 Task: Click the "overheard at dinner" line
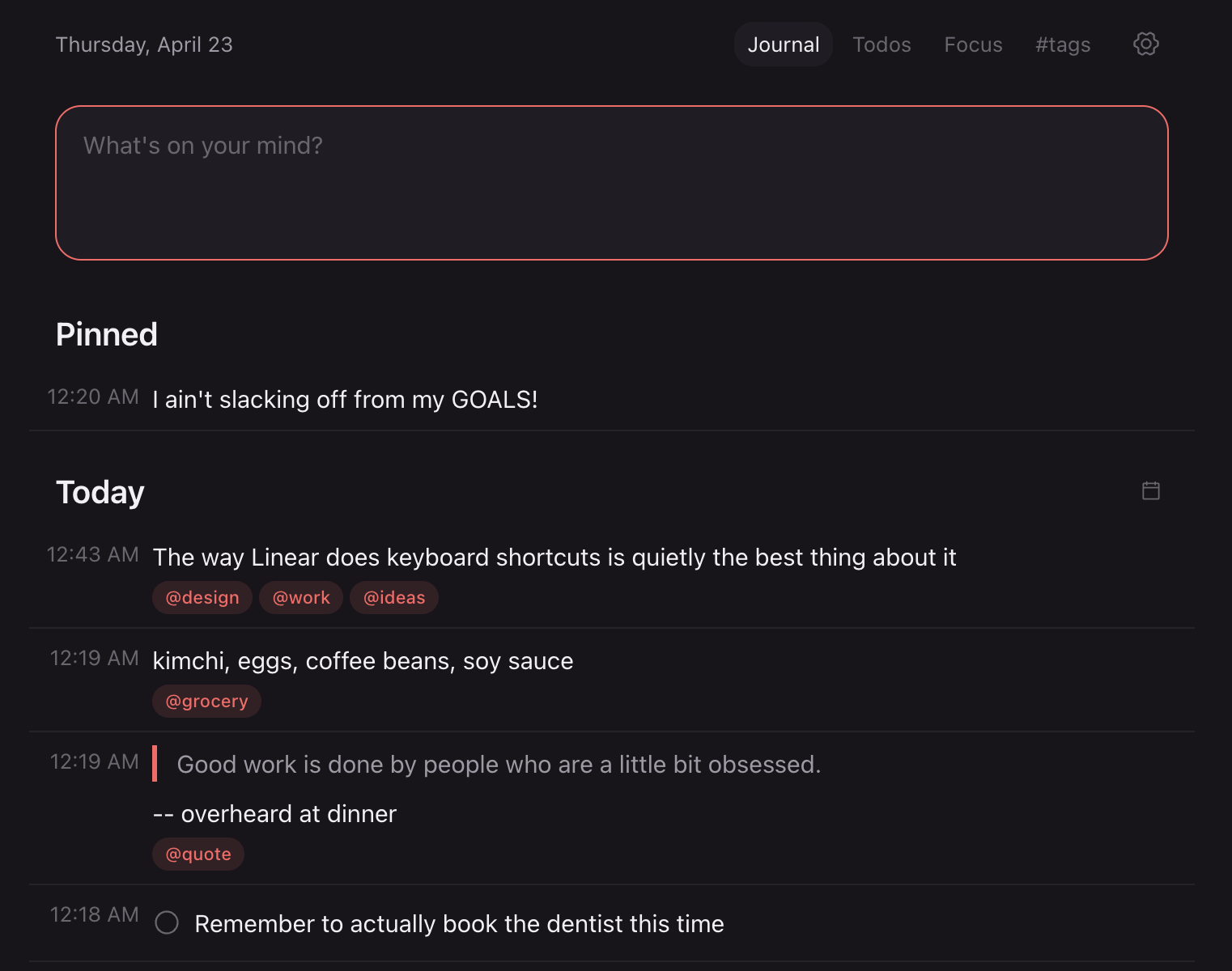tap(275, 814)
